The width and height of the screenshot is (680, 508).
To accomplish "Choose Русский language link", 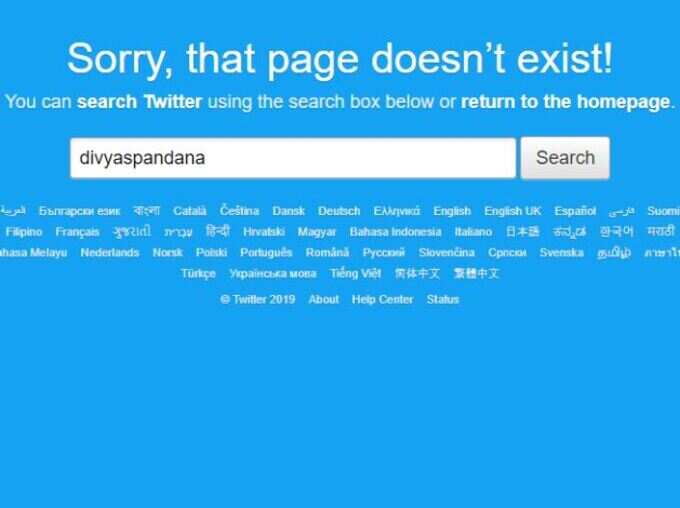I will pyautogui.click(x=384, y=252).
